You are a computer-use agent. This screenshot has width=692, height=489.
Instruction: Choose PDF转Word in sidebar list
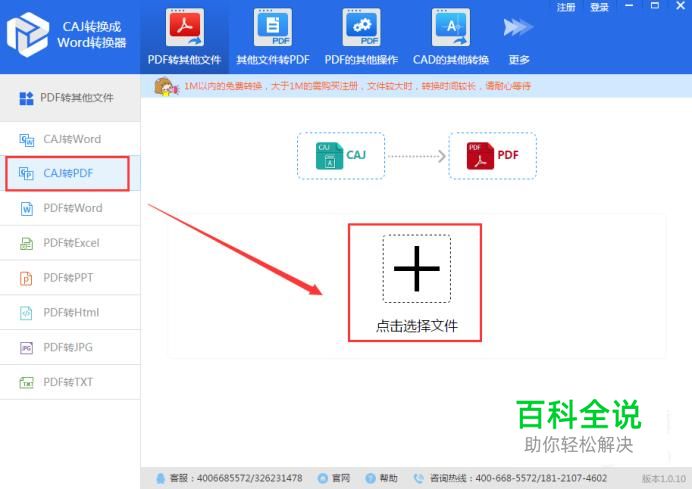click(x=70, y=208)
